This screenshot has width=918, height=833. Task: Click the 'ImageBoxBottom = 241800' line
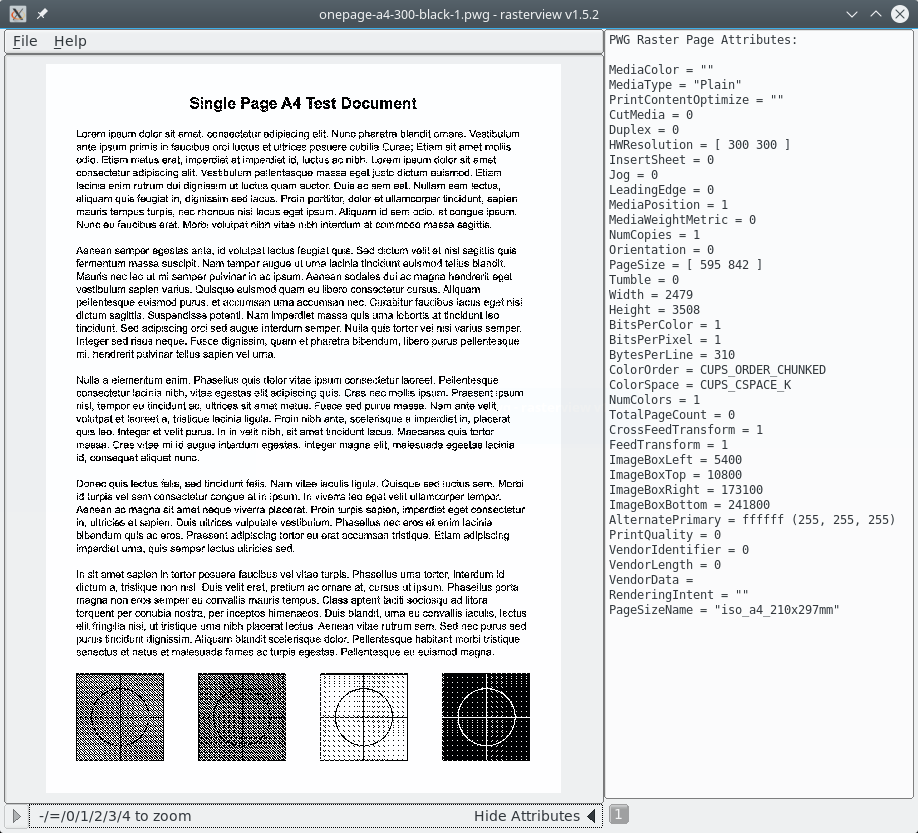click(x=690, y=505)
